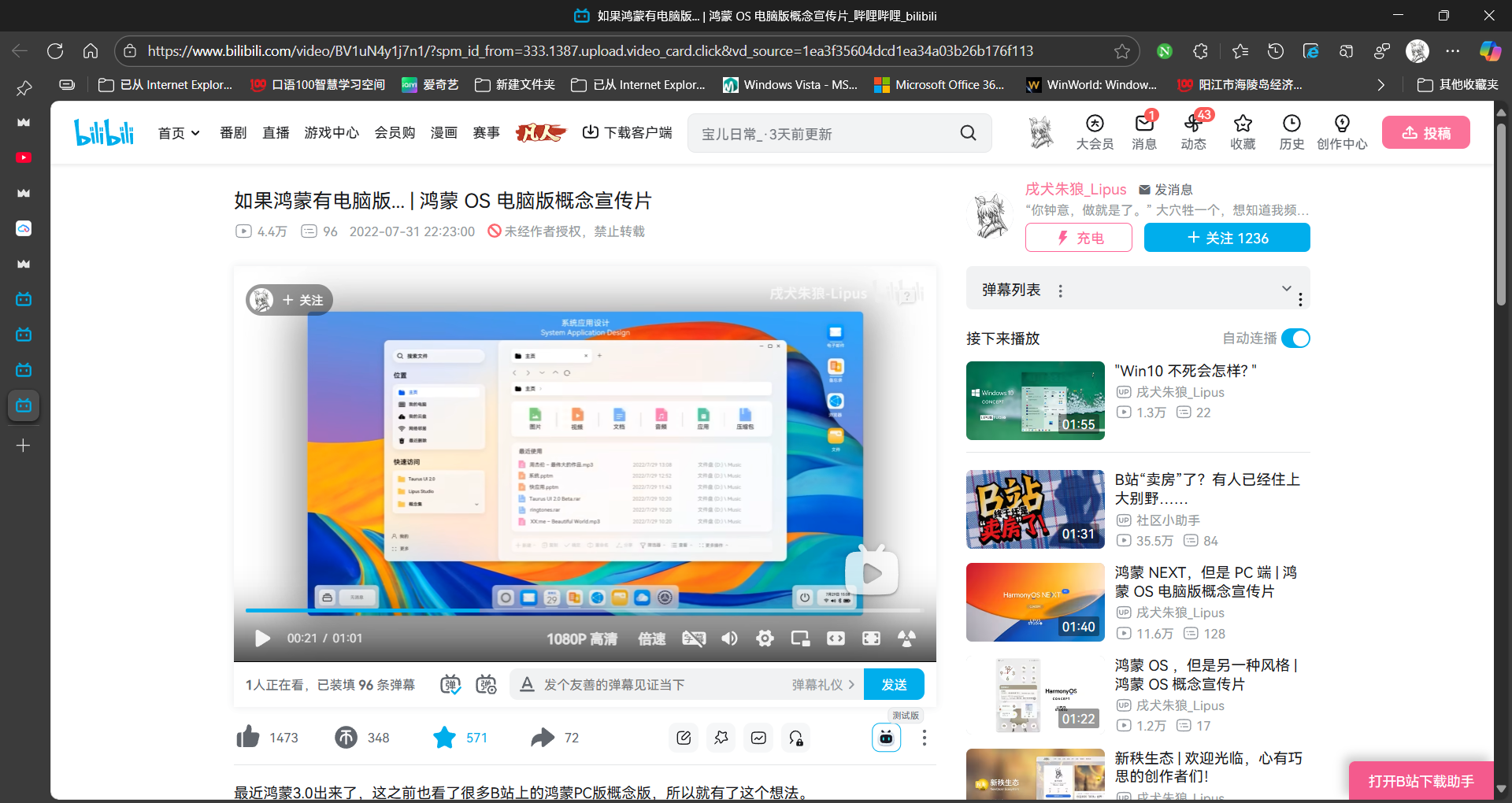Go to 漫画 nav item
The width and height of the screenshot is (1512, 803).
(x=443, y=133)
